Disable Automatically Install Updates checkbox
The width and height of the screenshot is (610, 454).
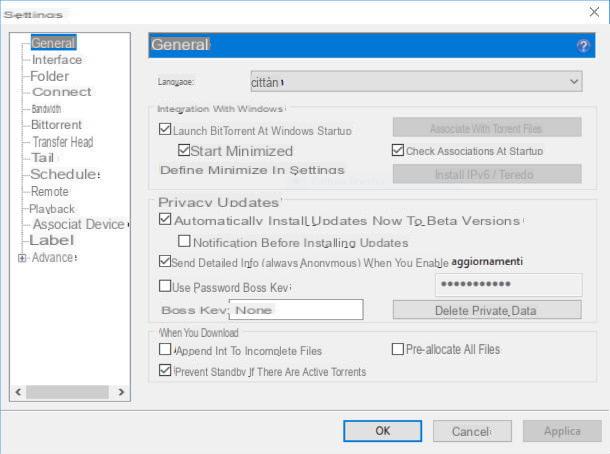(x=165, y=219)
